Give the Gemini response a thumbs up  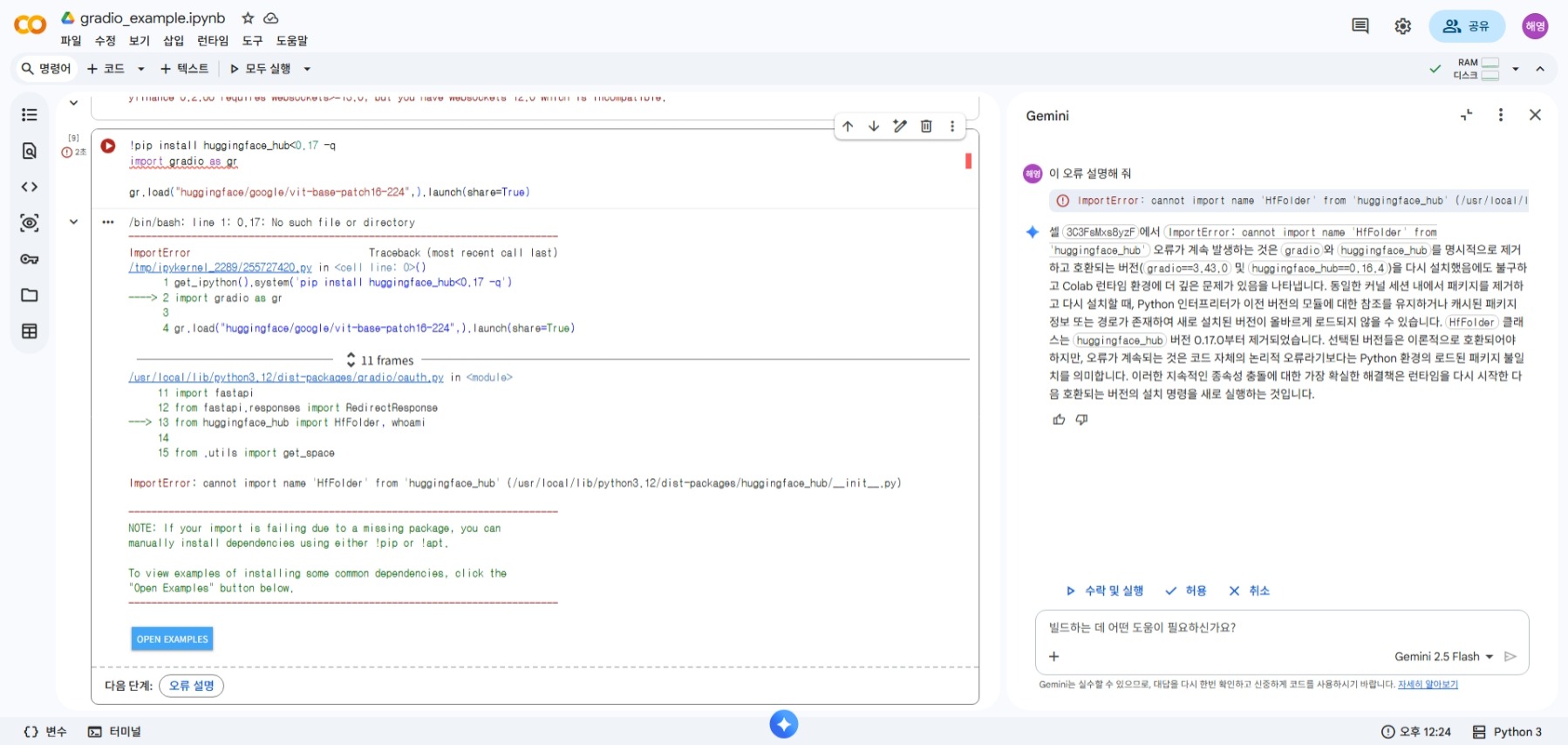pos(1059,420)
